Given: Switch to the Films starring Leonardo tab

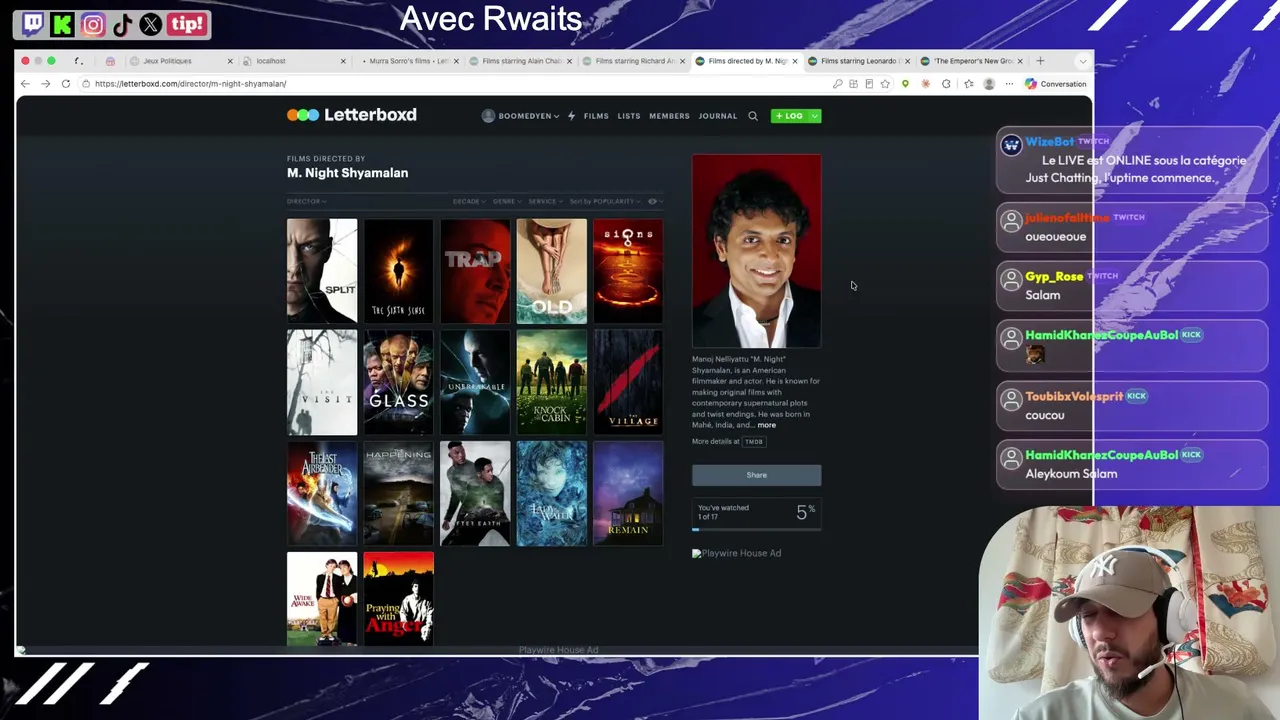Looking at the screenshot, I should [859, 61].
